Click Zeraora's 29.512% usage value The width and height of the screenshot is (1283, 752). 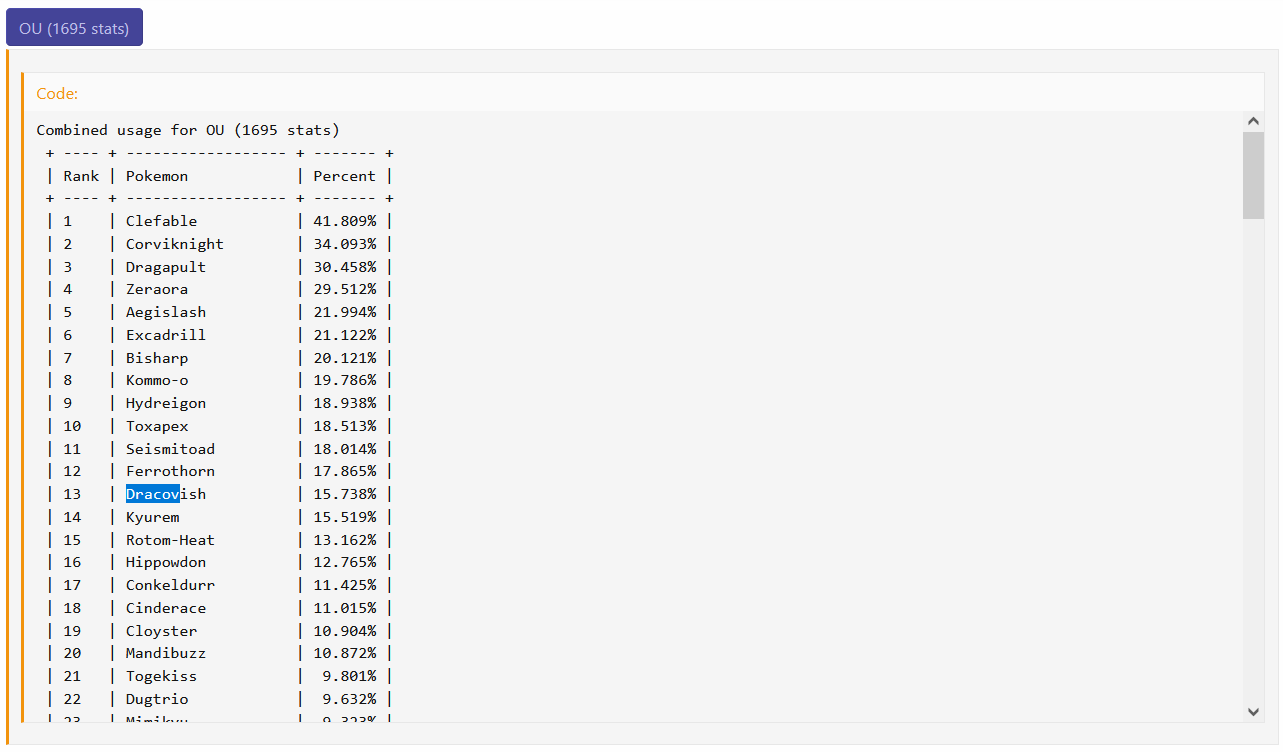[x=344, y=289]
